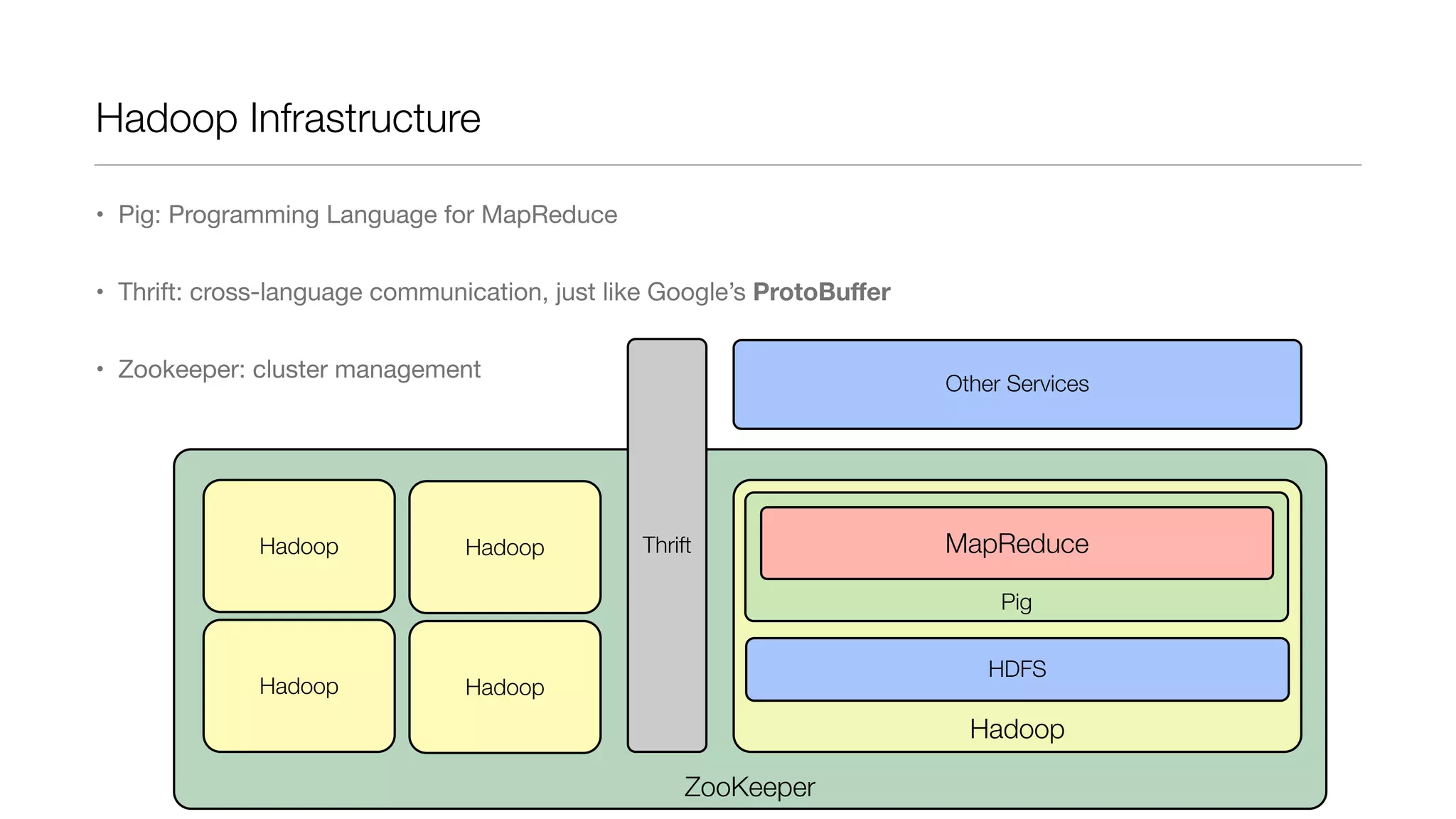Select the Pig programming language bullet
The width and height of the screenshot is (1456, 819).
point(367,215)
